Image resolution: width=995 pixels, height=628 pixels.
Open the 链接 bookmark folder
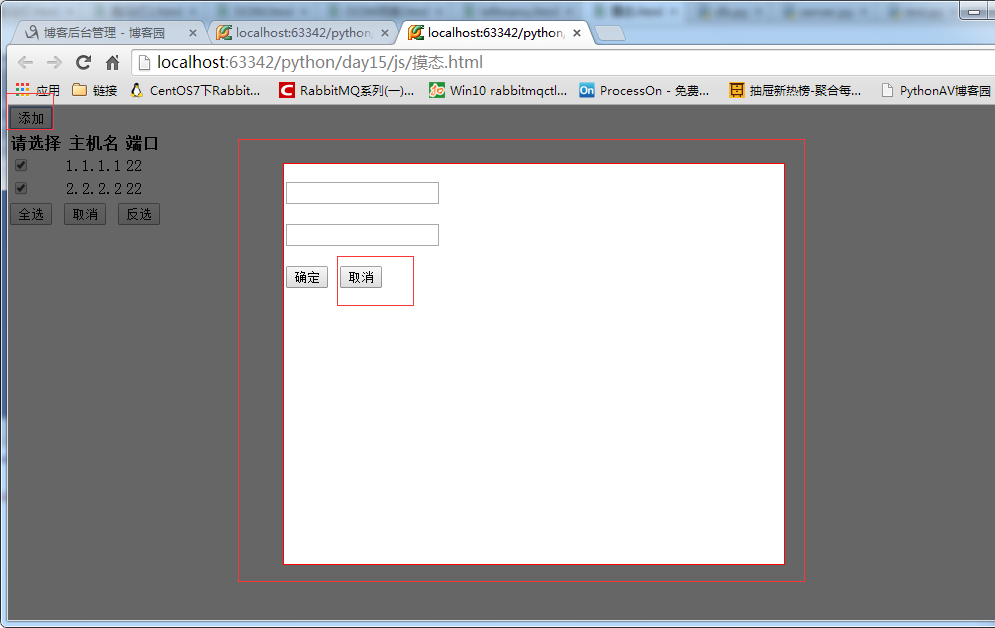tap(95, 90)
